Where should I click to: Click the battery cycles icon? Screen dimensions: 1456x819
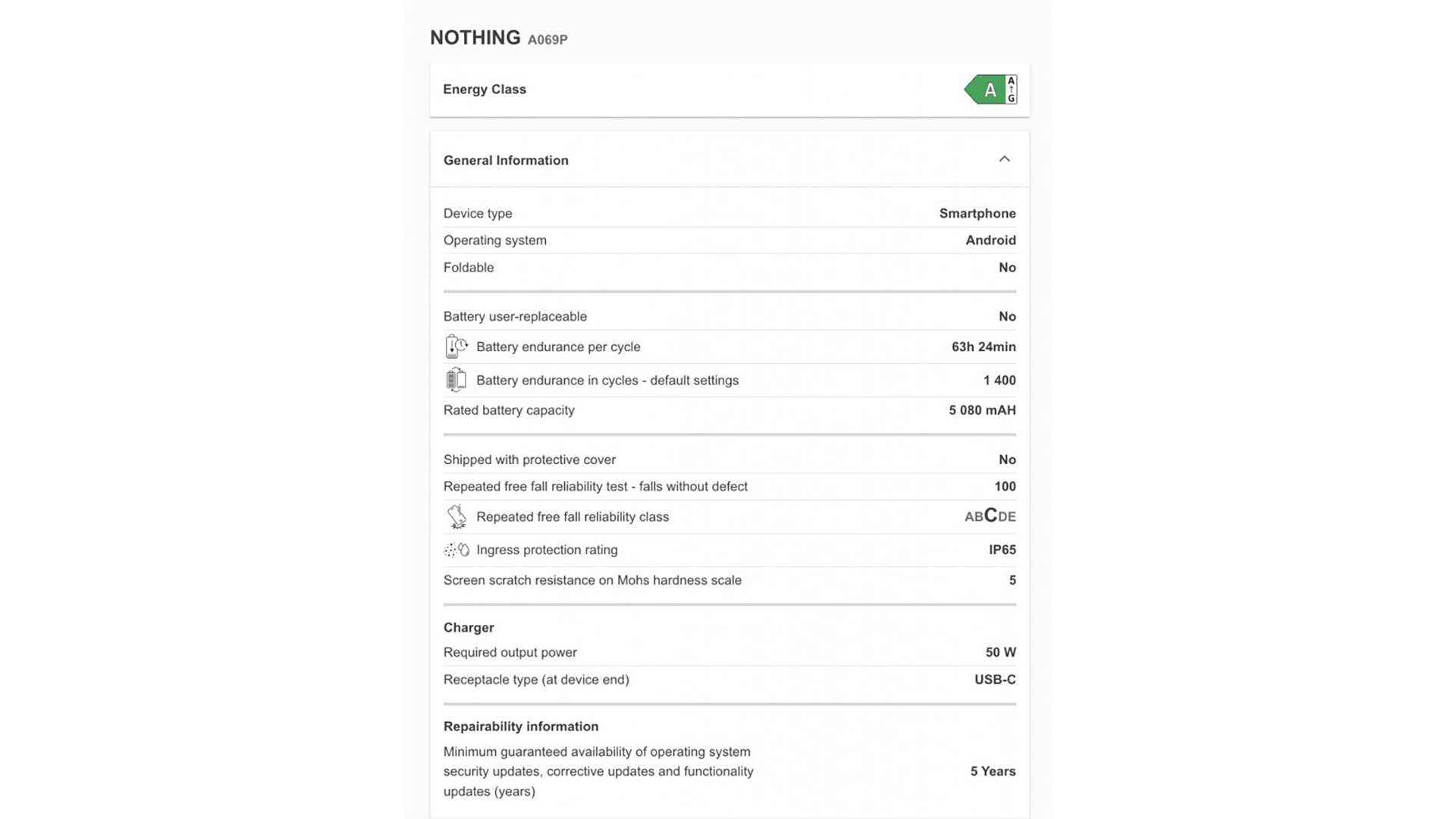click(x=456, y=380)
